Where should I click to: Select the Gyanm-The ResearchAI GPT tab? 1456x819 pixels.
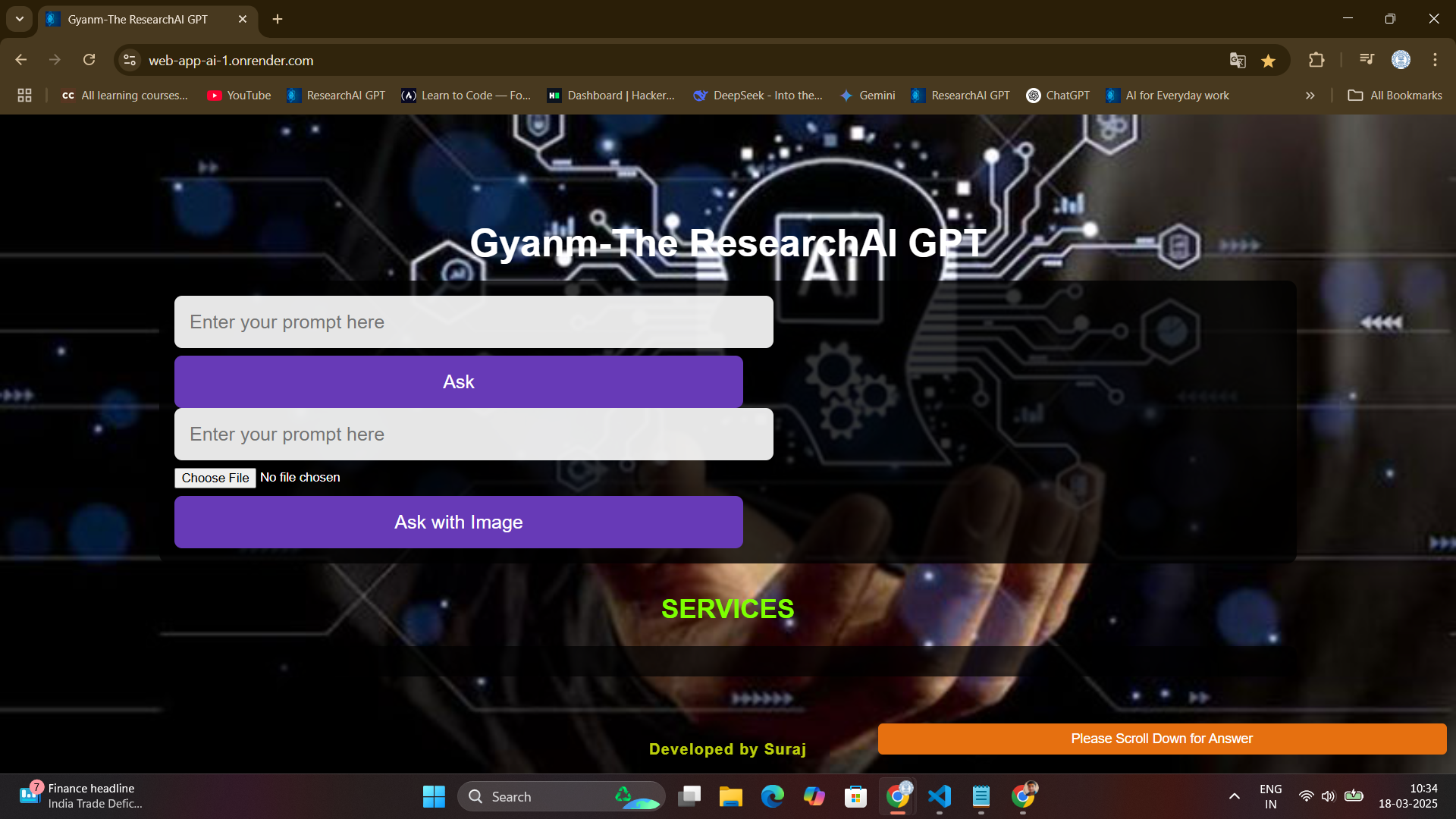pos(138,20)
